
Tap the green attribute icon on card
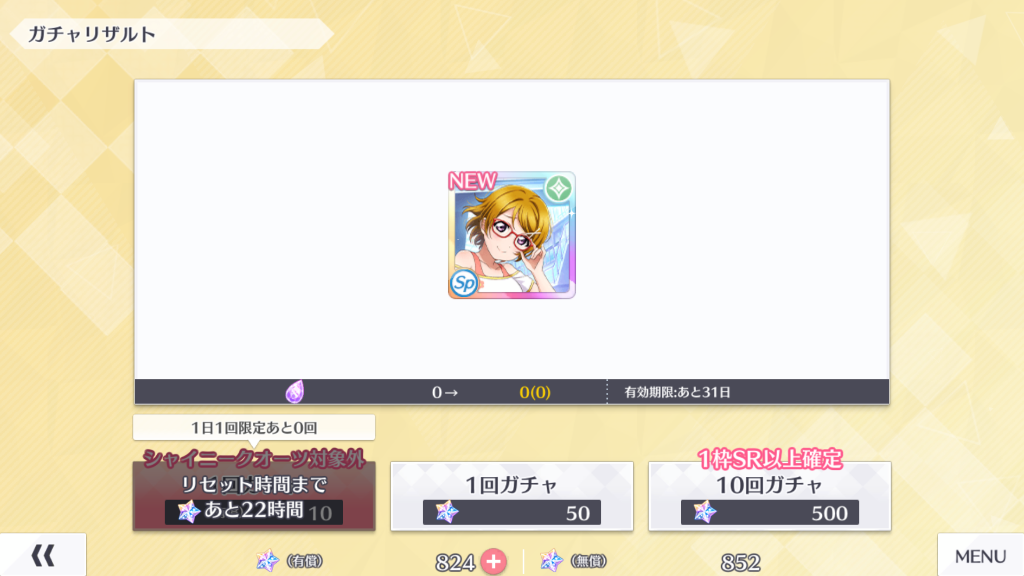558,189
